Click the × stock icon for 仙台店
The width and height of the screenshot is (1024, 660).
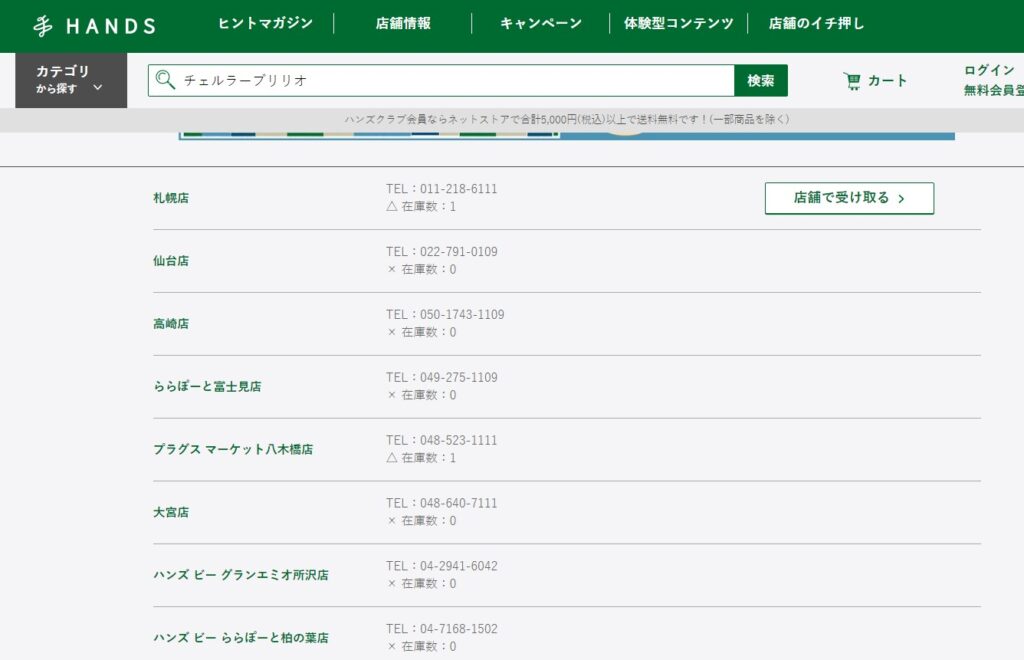(x=392, y=269)
